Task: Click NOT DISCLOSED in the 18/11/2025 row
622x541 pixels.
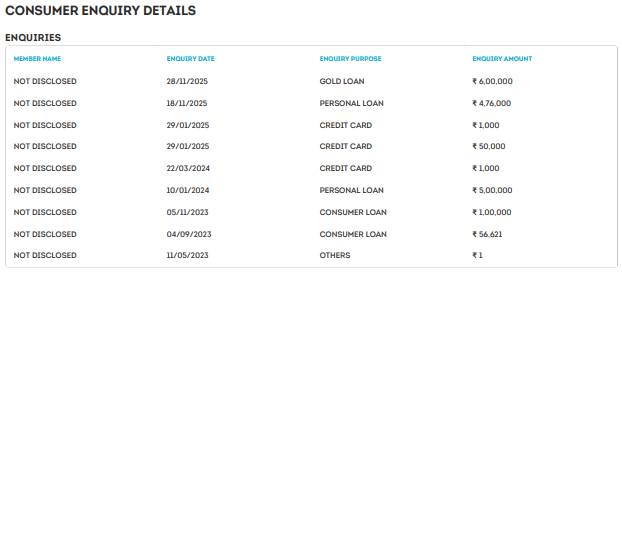Action: 45,104
